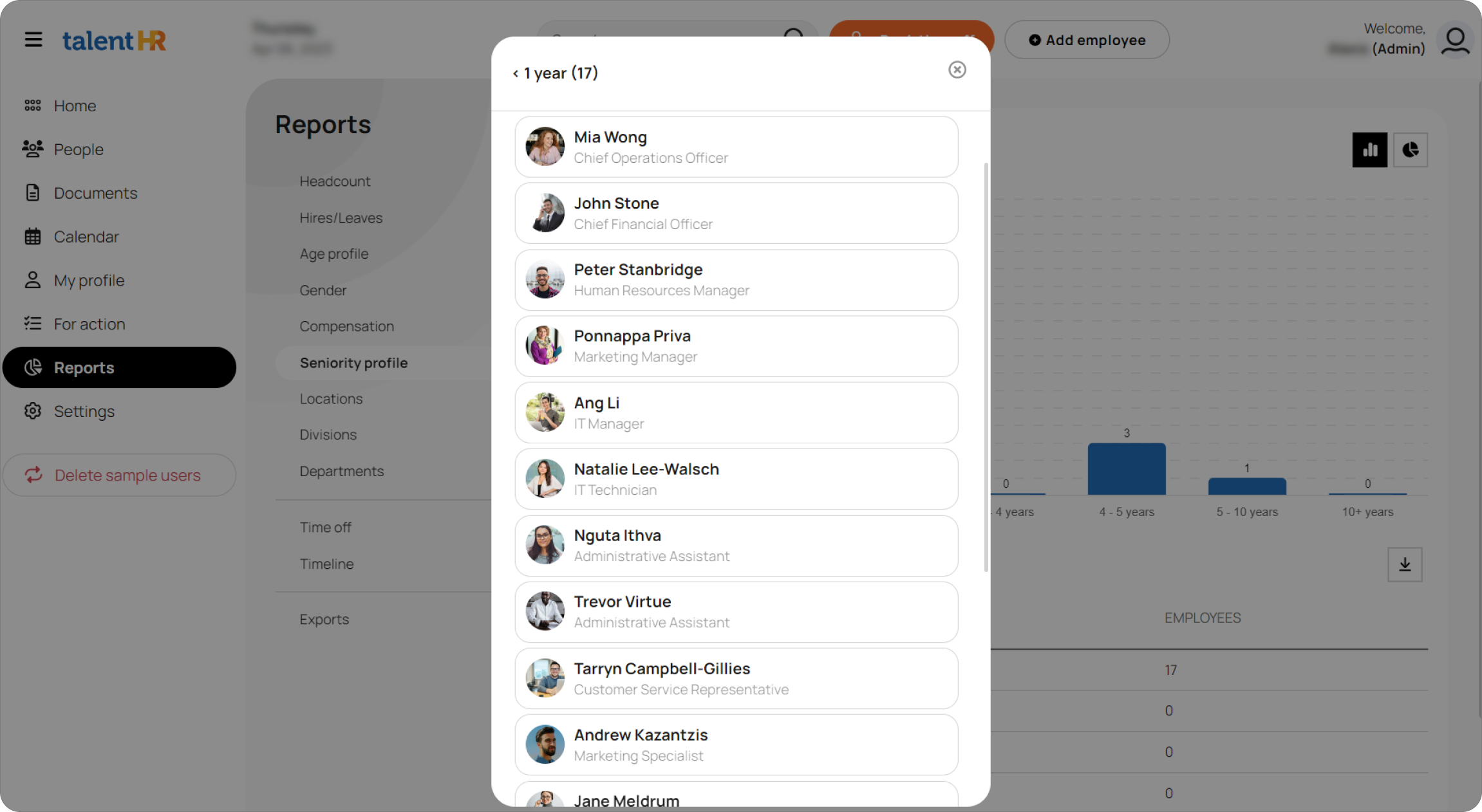Go to Documents in sidebar

[x=96, y=193]
